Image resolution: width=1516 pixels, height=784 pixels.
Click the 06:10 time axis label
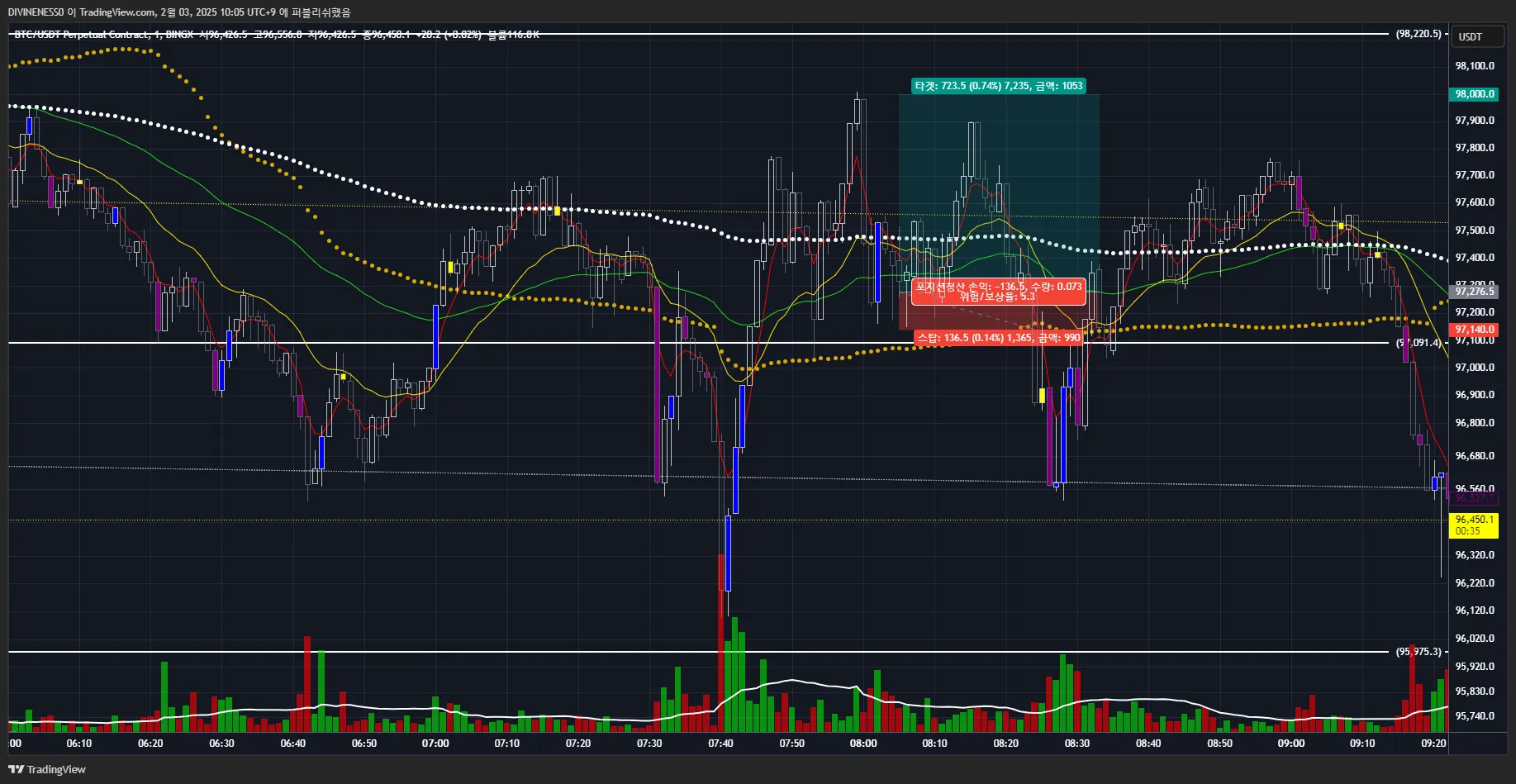tap(79, 744)
